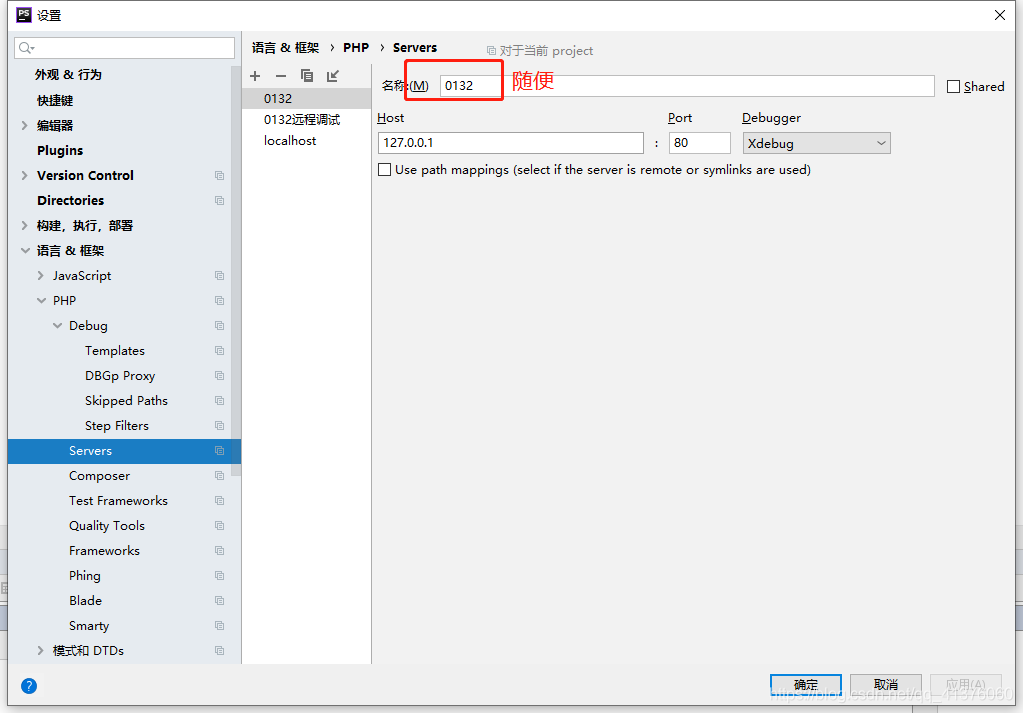Select 外观 & 行为 settings category
This screenshot has height=713, width=1023.
[x=69, y=75]
